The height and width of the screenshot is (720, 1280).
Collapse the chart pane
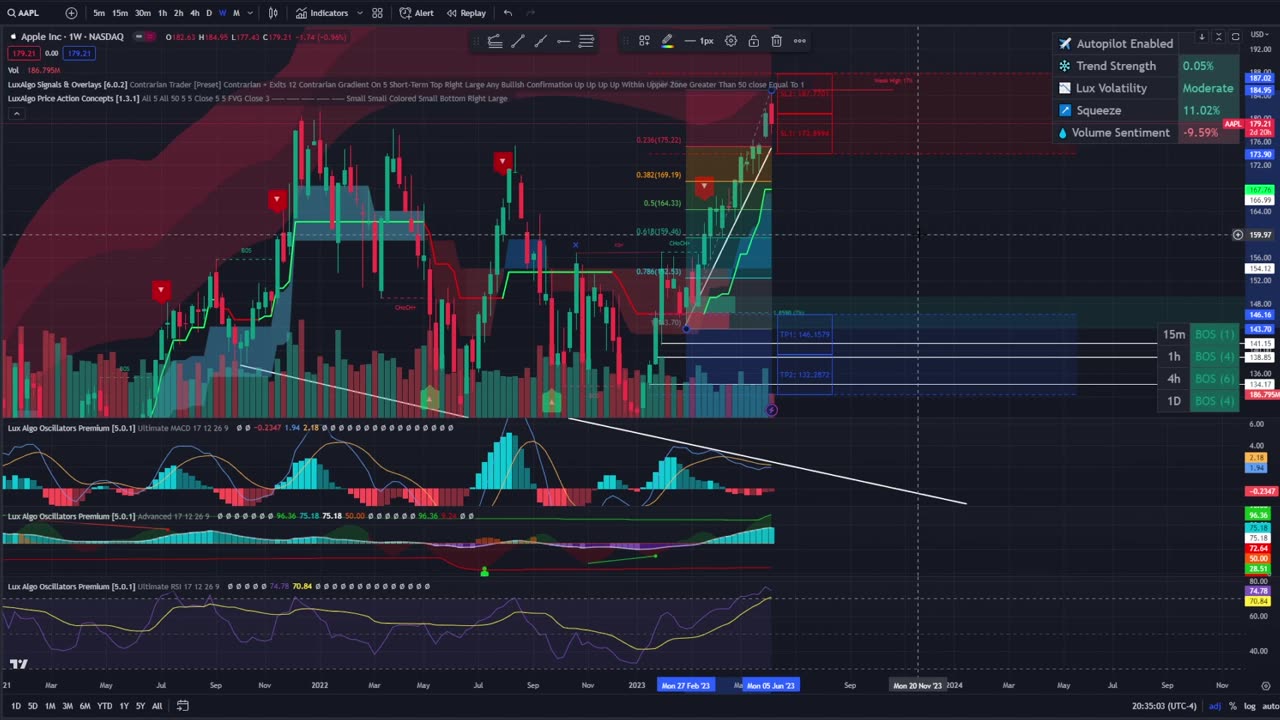(1218, 37)
